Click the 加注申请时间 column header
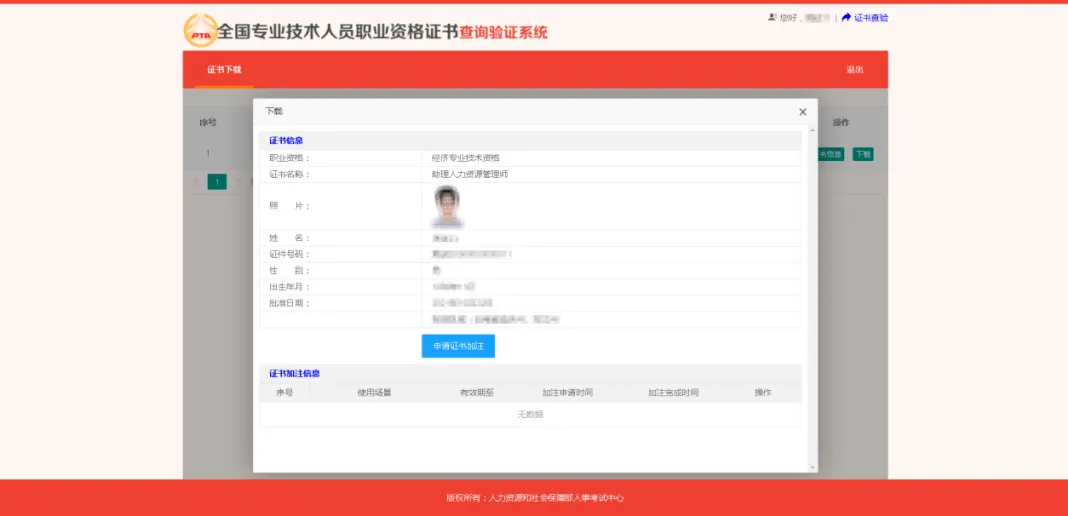The image size is (1068, 516). tap(567, 393)
